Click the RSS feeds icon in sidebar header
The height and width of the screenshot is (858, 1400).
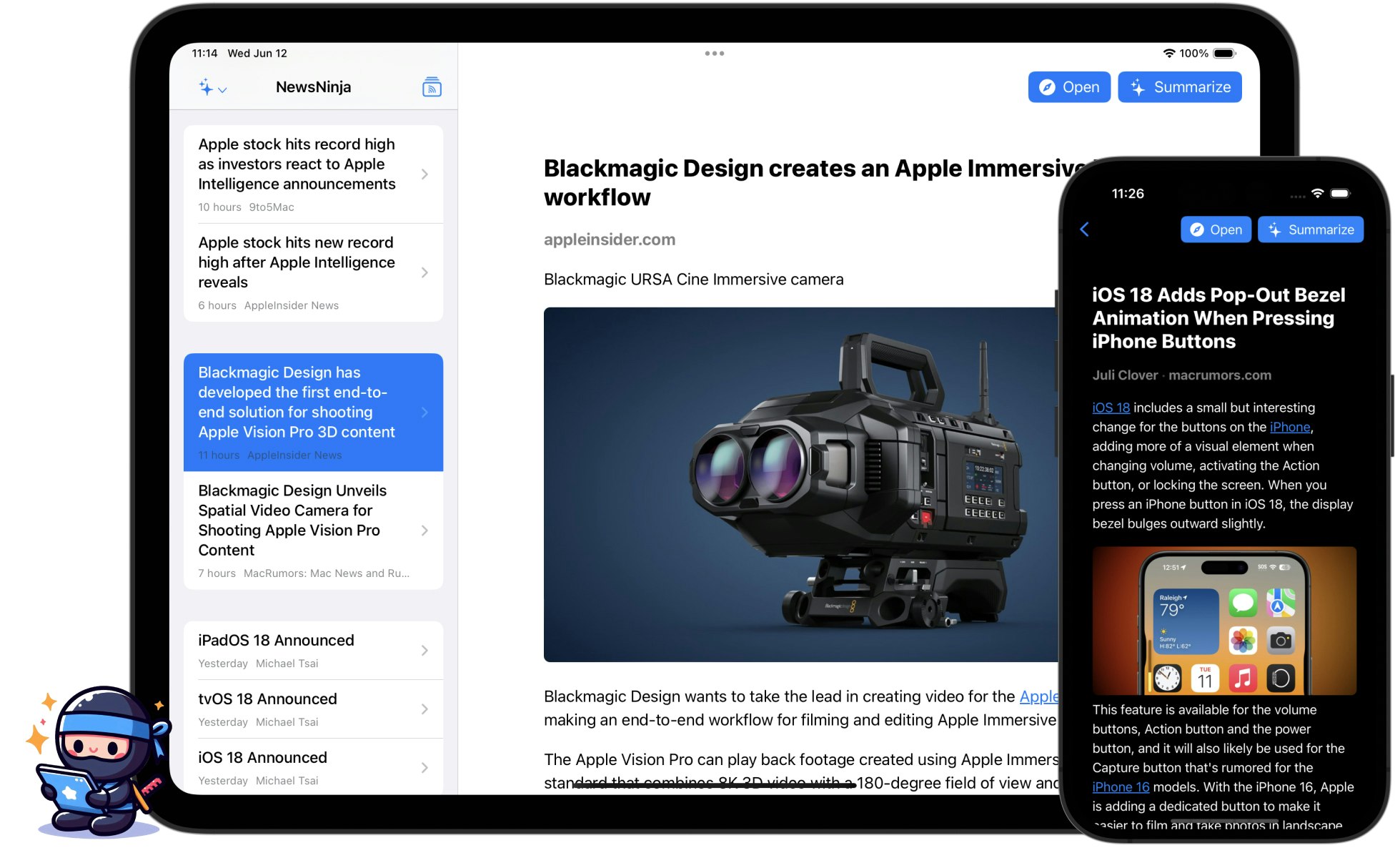(x=432, y=87)
